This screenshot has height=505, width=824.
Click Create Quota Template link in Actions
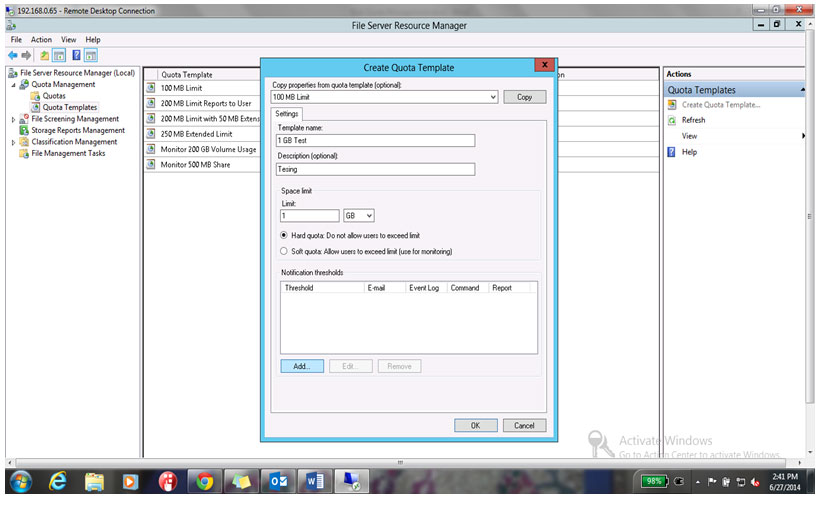720,105
